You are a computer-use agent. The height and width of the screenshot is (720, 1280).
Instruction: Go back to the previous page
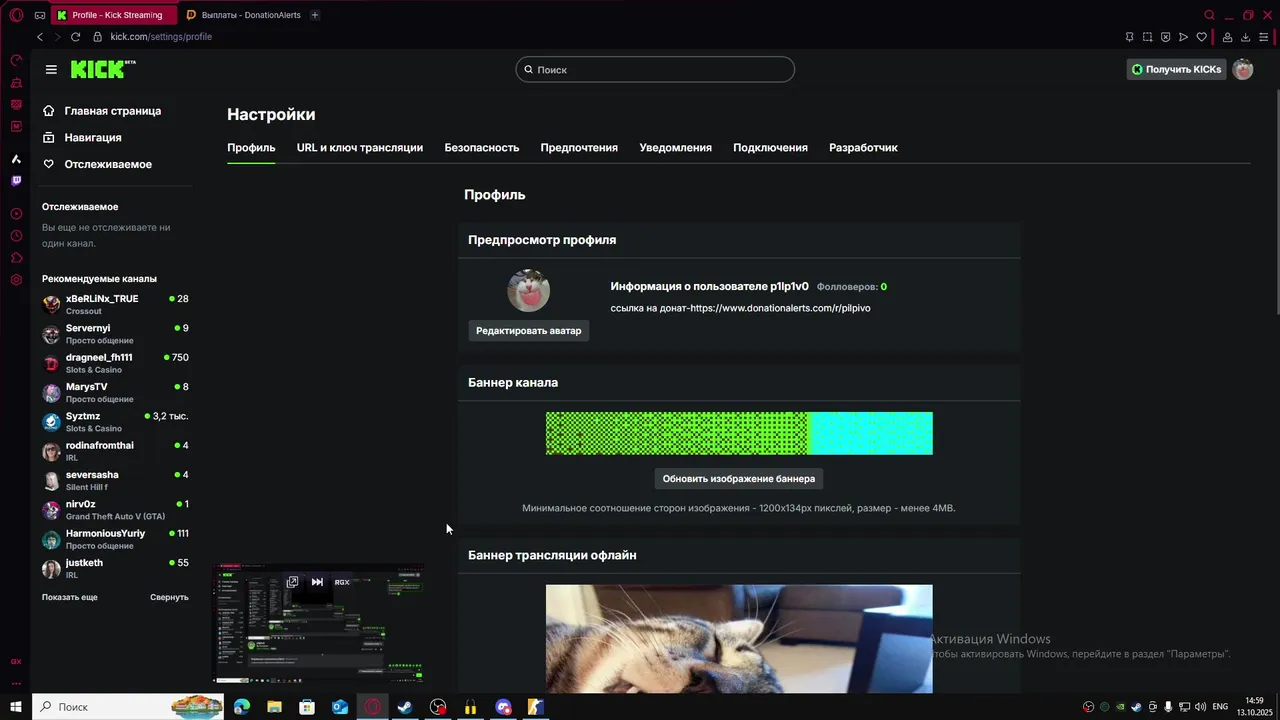click(40, 37)
